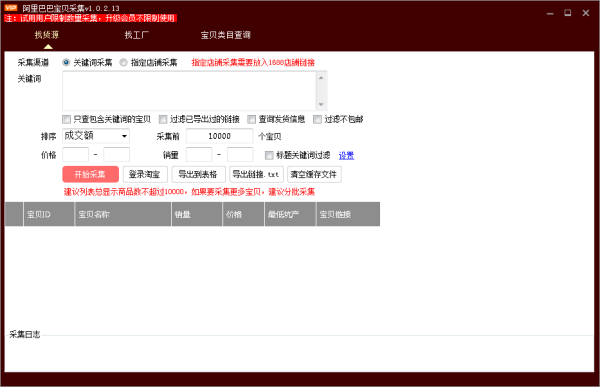Screen dimensions: 600x387
Task: Click the red 开始采集 button
Action: pyautogui.click(x=90, y=174)
